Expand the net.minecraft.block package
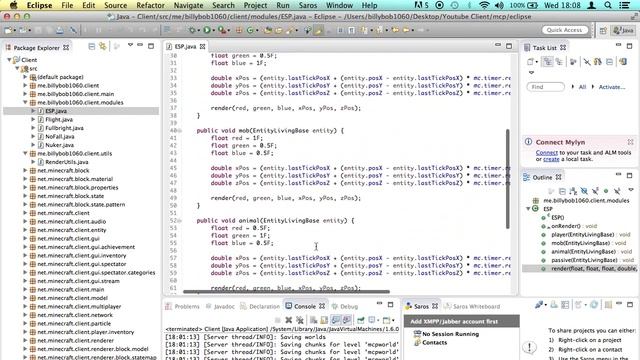Image resolution: width=640 pixels, height=360 pixels. click(x=25, y=171)
